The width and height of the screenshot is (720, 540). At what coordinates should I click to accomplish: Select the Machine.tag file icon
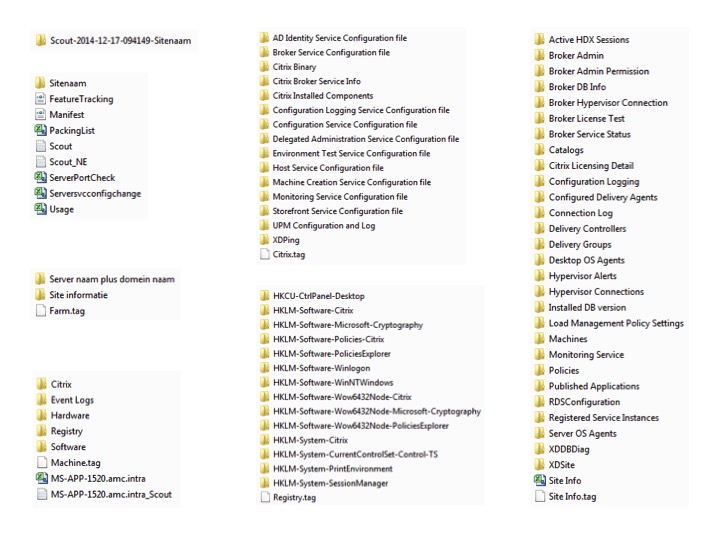click(42, 462)
